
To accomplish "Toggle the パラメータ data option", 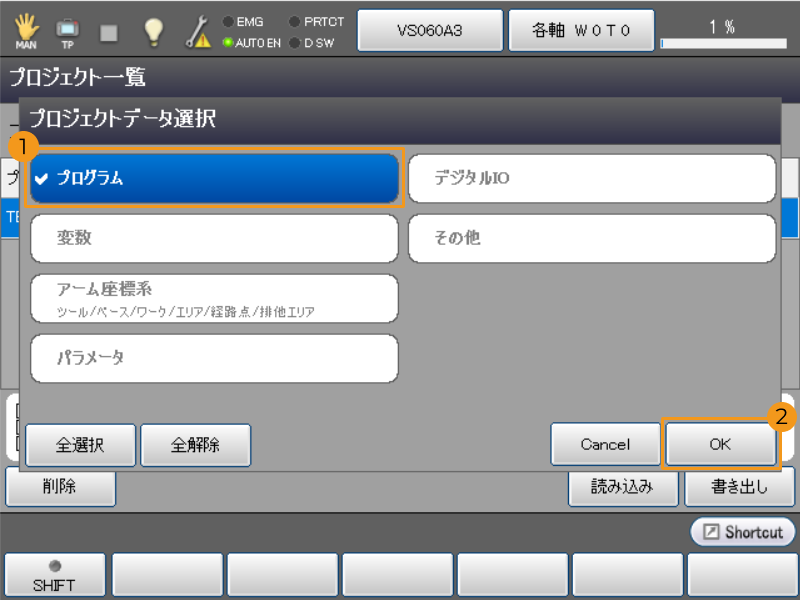I will [x=214, y=358].
